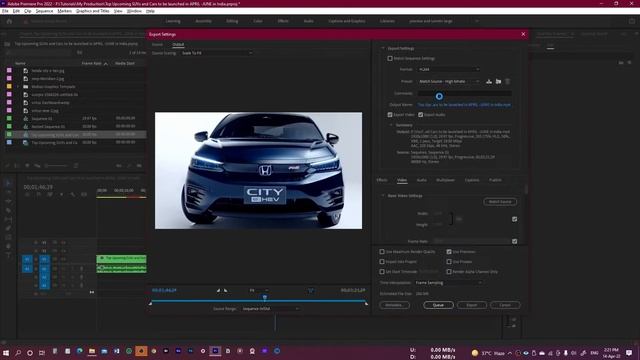Close the Export Settings dialog
This screenshot has height=360, width=640.
tap(523, 34)
